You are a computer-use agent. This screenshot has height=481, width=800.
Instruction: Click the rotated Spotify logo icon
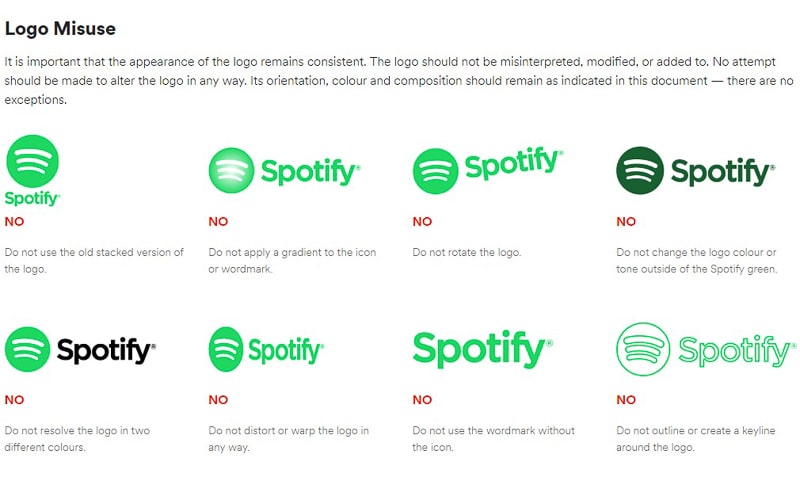[436, 171]
